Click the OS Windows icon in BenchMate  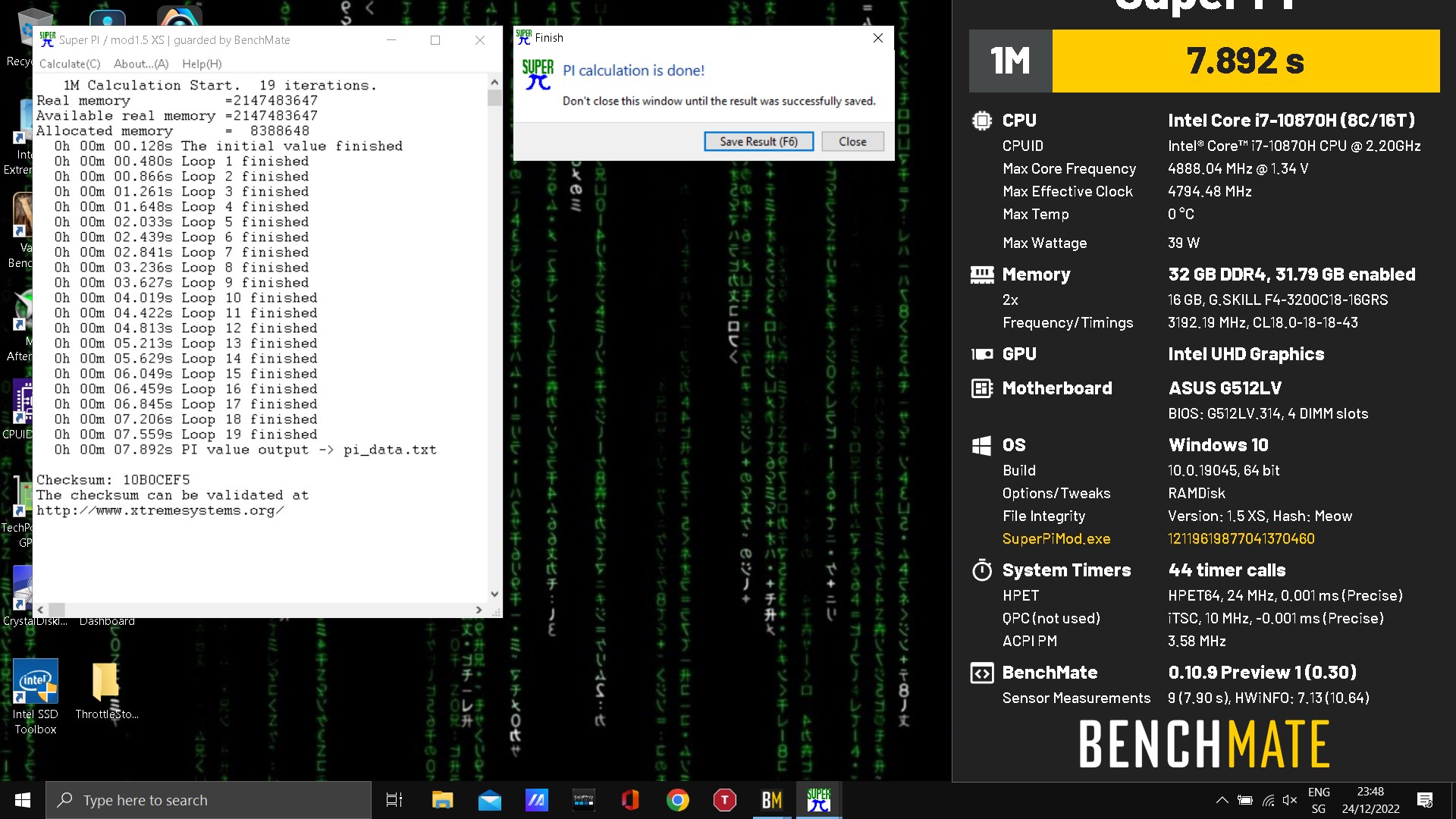click(x=982, y=445)
